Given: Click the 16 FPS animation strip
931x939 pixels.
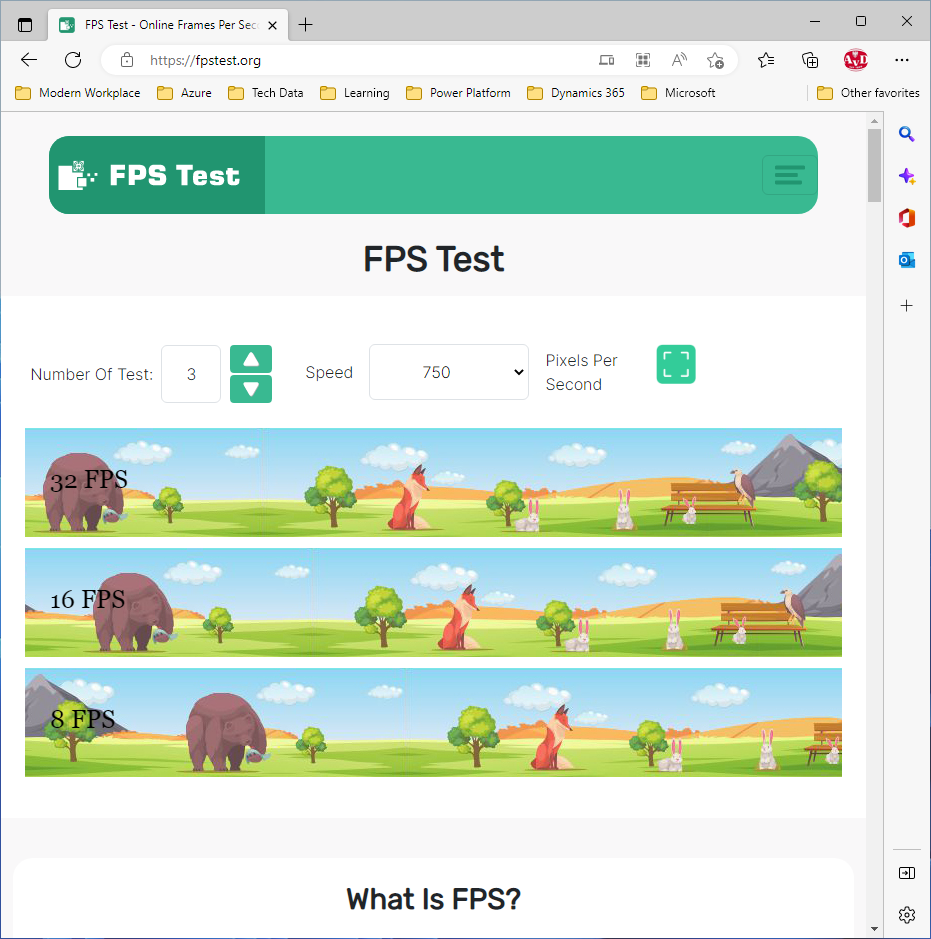Looking at the screenshot, I should [433, 602].
